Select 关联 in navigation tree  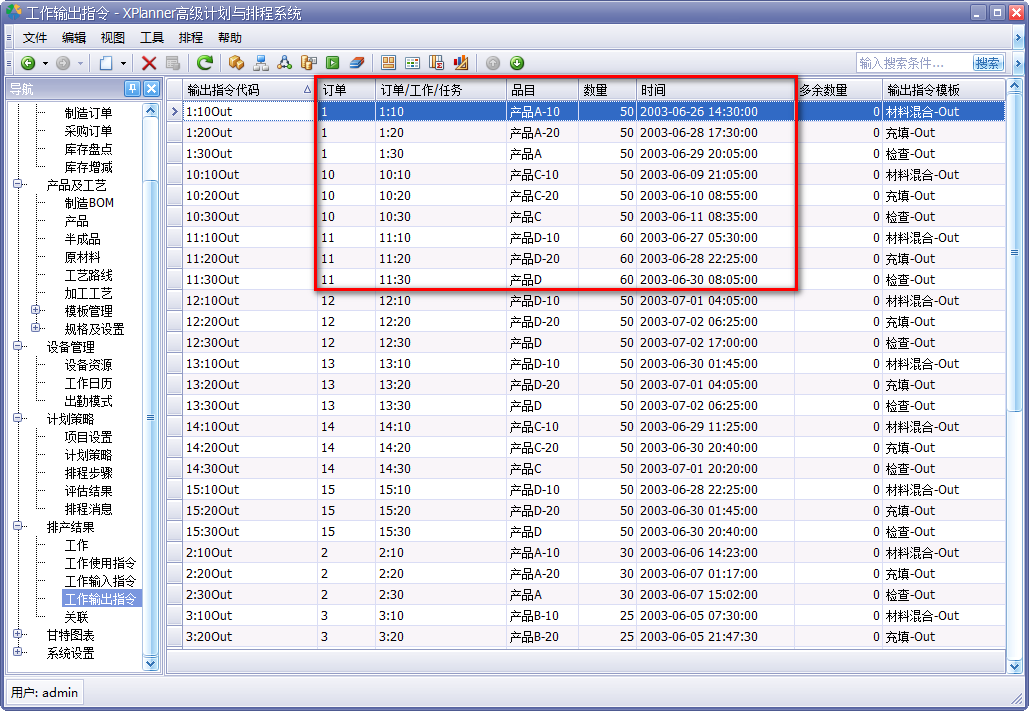coord(76,617)
